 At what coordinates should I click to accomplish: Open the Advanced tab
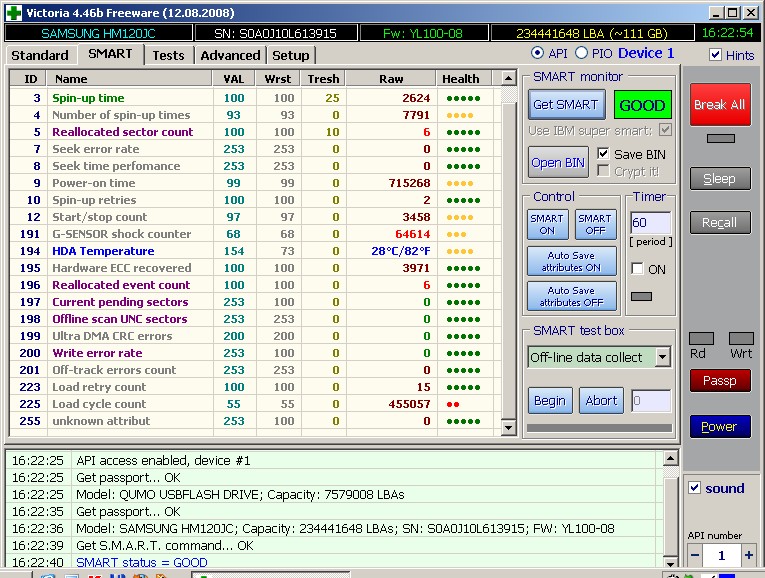pos(230,55)
